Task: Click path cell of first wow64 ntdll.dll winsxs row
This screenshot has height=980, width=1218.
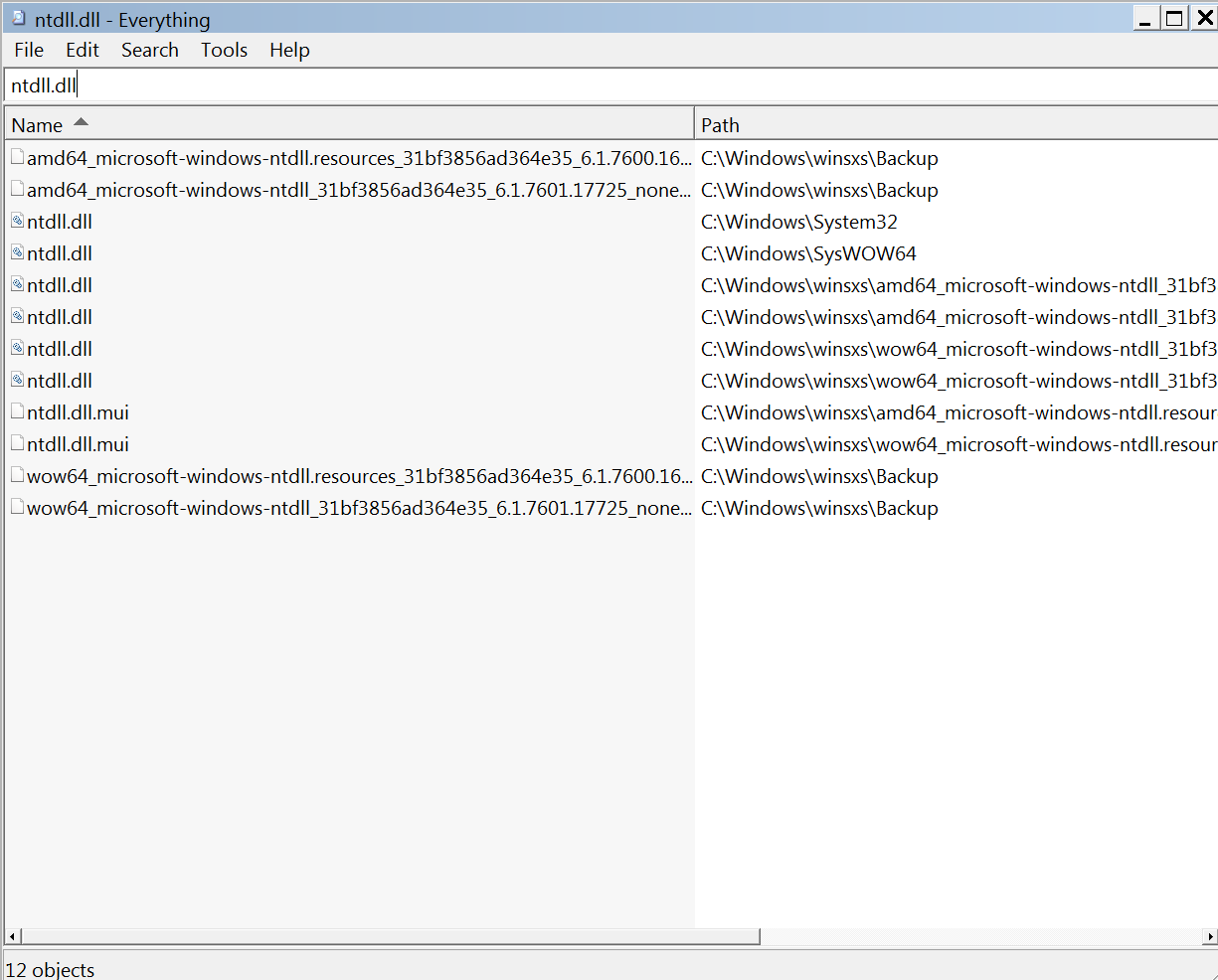Action: click(958, 349)
